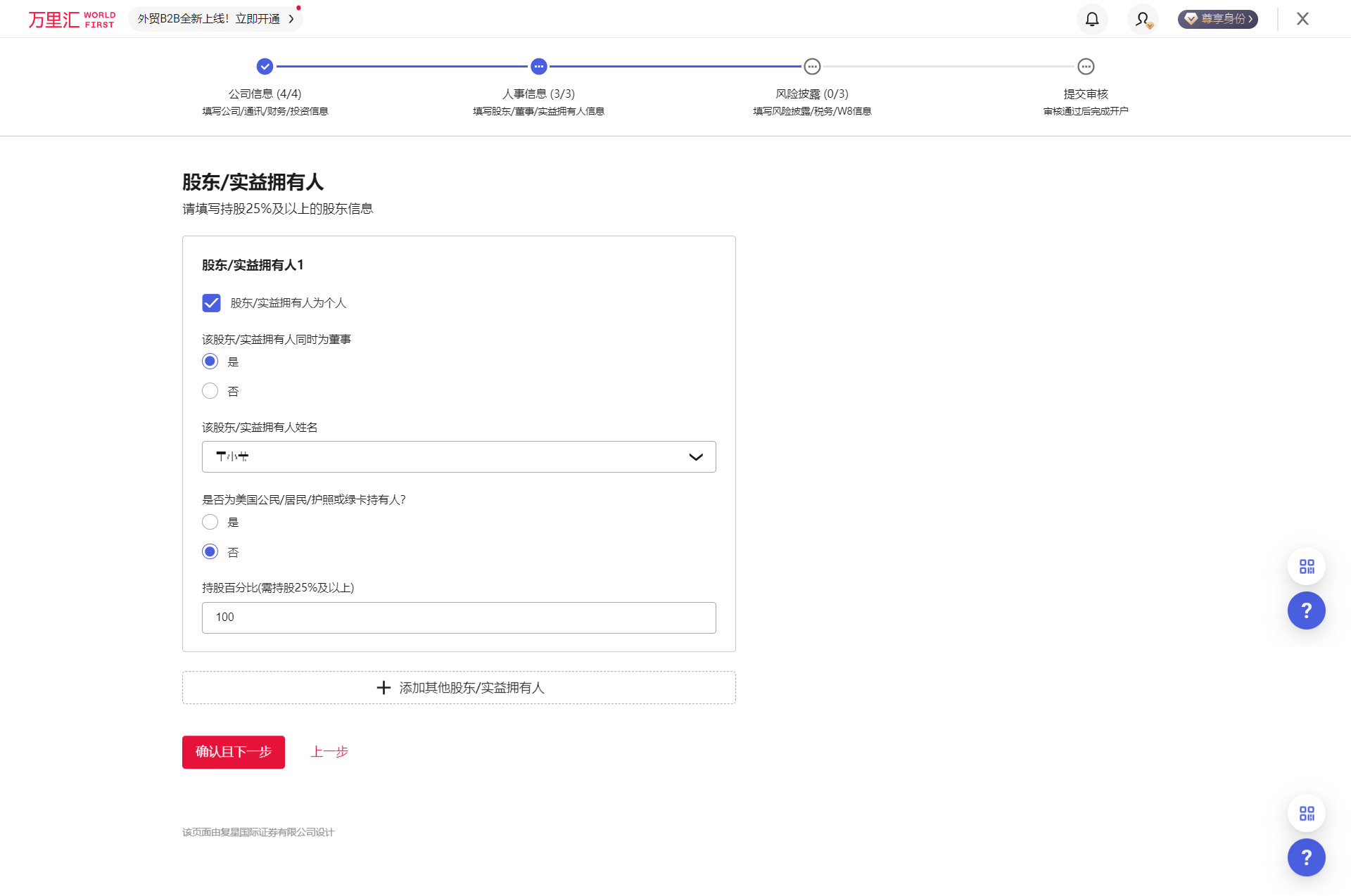Select 是 for US citizen question
1351x896 pixels.
click(x=210, y=522)
